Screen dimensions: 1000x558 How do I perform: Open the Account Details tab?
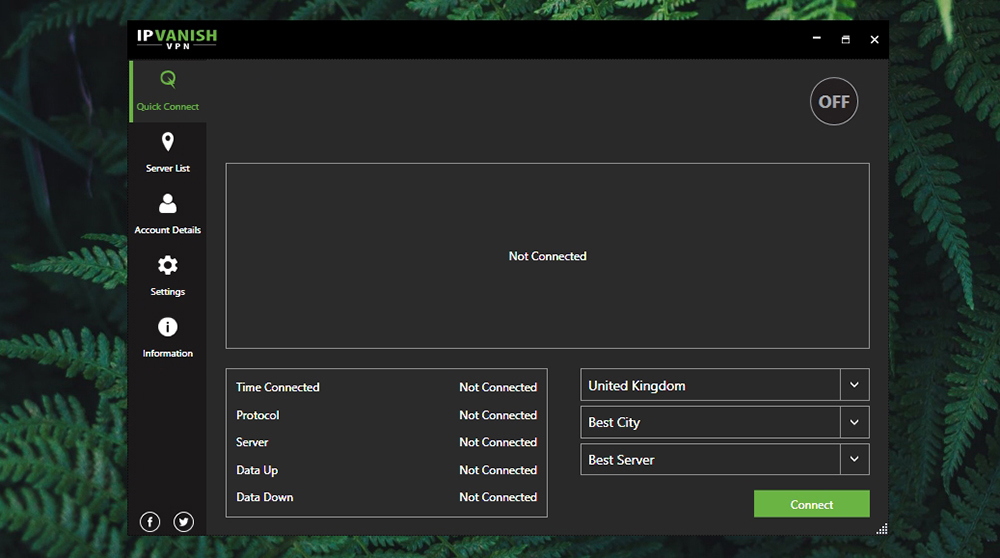click(x=168, y=215)
